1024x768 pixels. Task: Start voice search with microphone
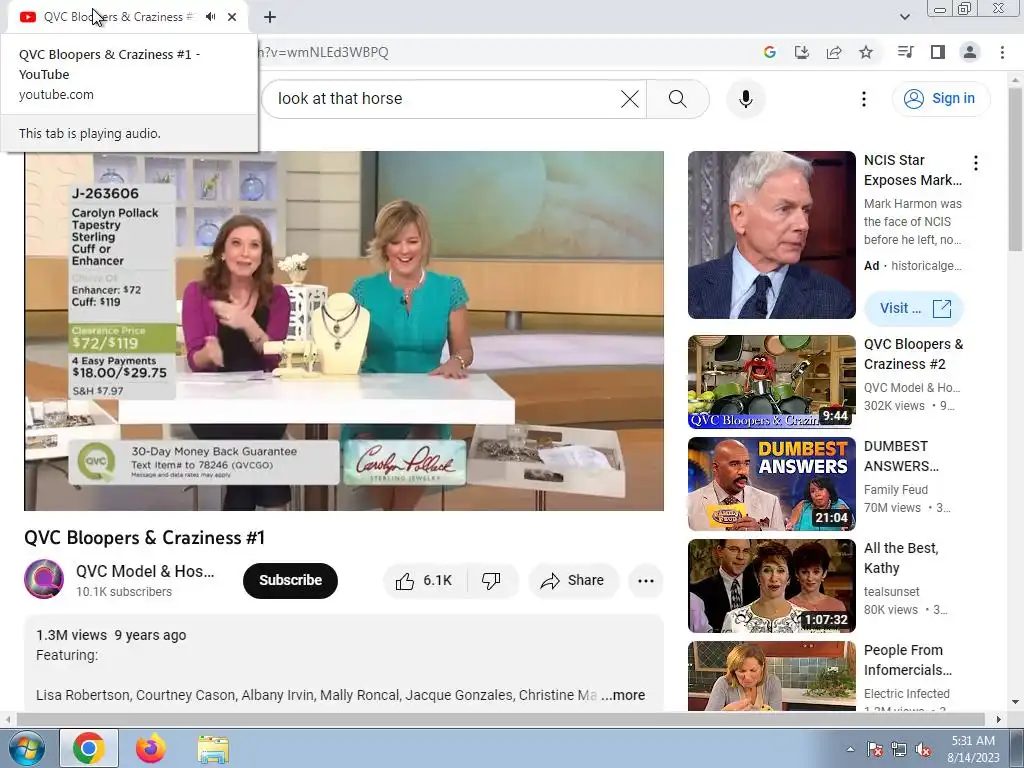click(746, 99)
